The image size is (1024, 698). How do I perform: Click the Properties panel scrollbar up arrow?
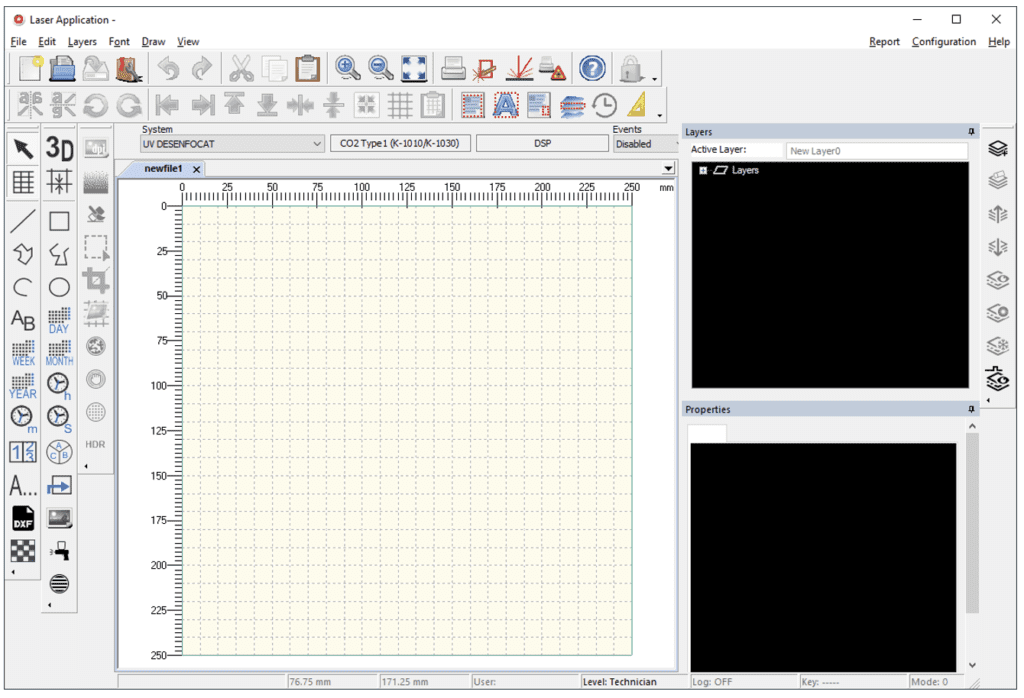tap(972, 426)
